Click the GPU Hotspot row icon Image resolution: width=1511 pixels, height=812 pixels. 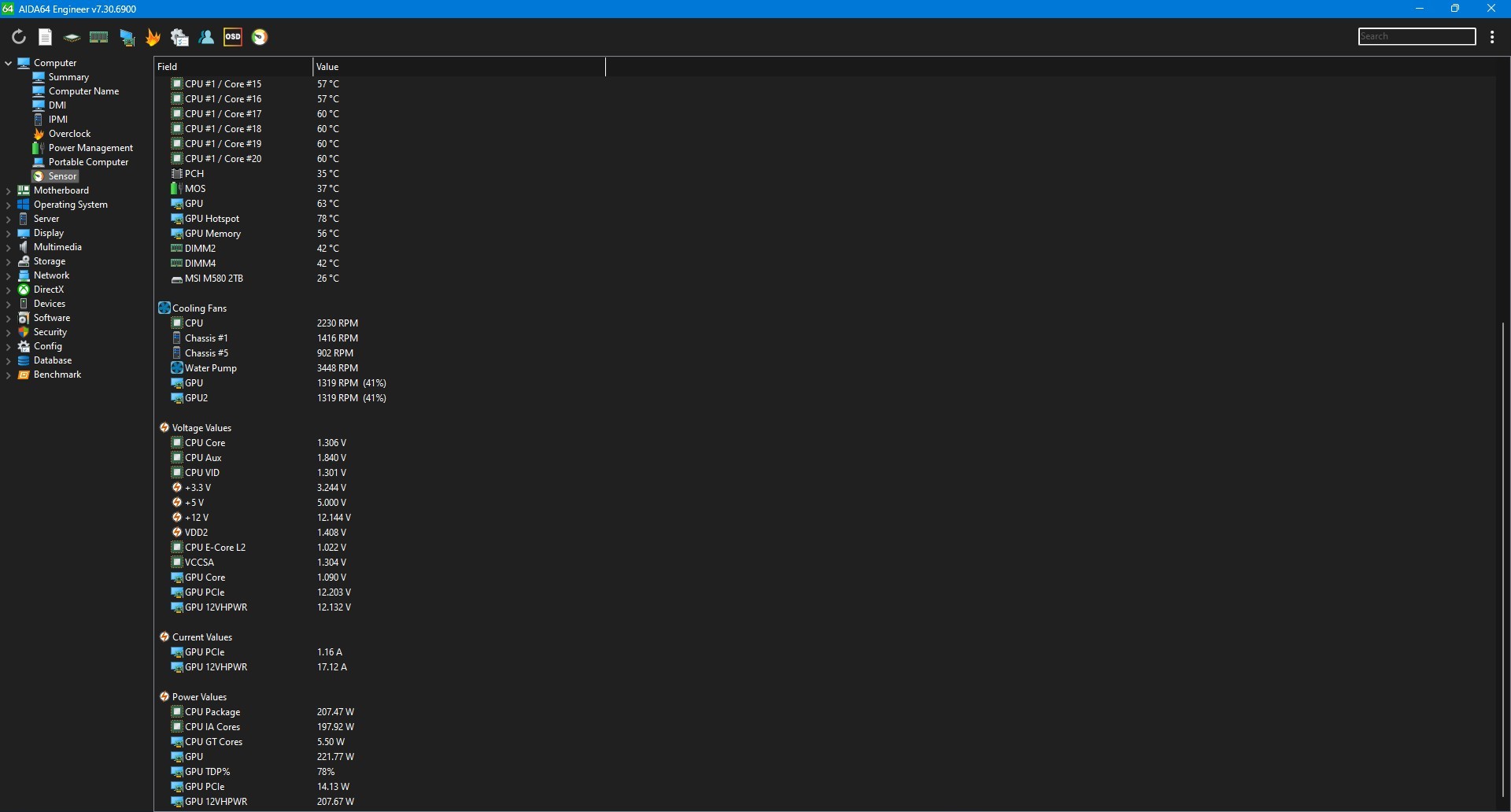[x=177, y=219]
